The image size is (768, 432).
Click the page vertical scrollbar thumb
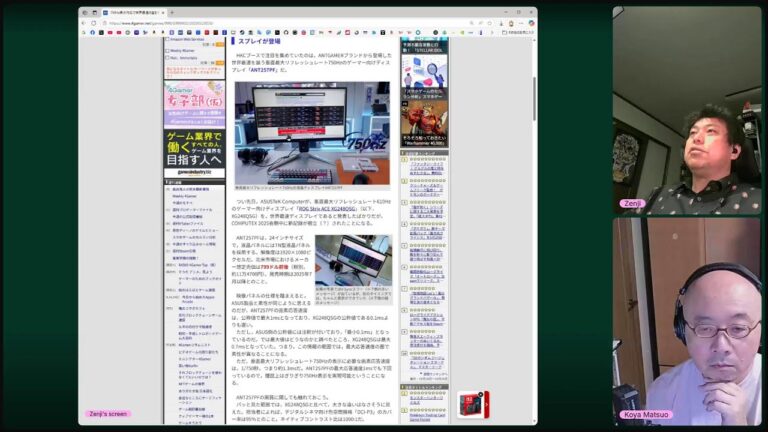pos(533,98)
